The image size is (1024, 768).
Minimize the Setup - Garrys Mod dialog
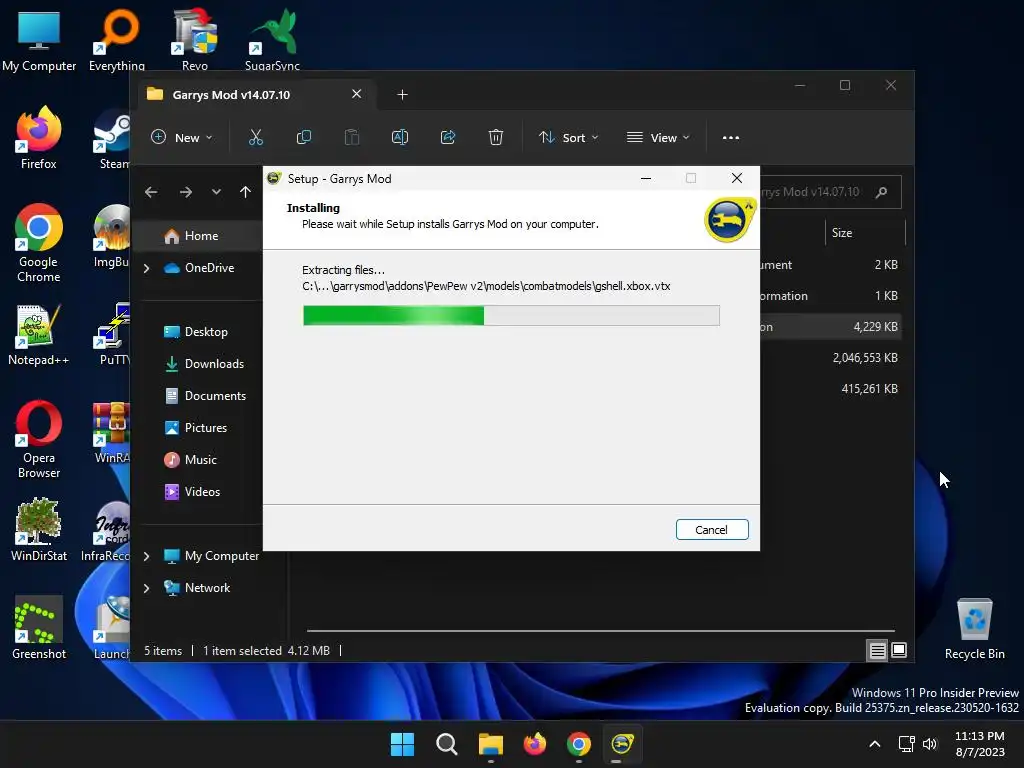coord(646,178)
